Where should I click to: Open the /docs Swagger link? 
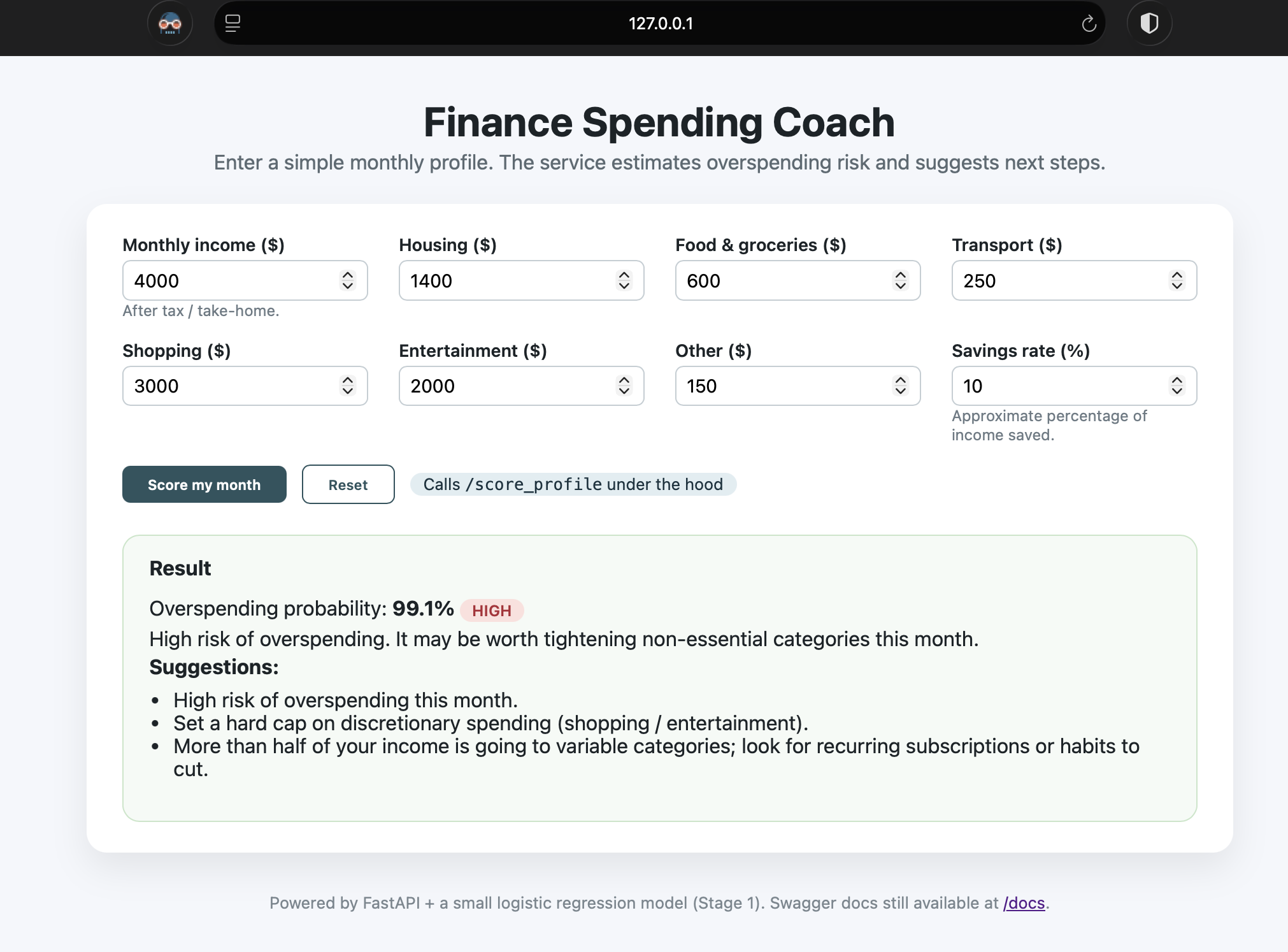click(1023, 903)
